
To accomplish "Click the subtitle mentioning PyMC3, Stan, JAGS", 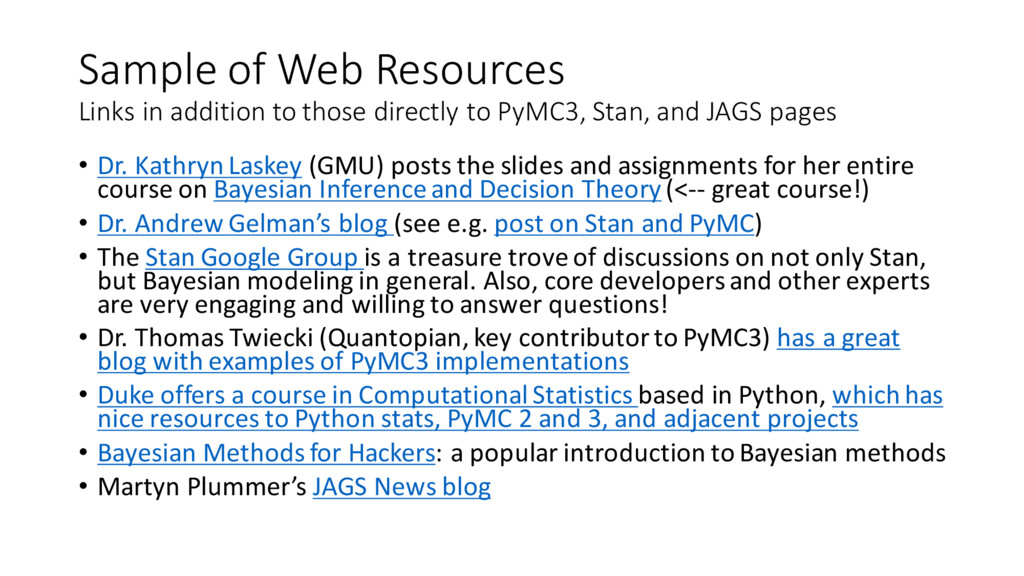I will pos(457,112).
